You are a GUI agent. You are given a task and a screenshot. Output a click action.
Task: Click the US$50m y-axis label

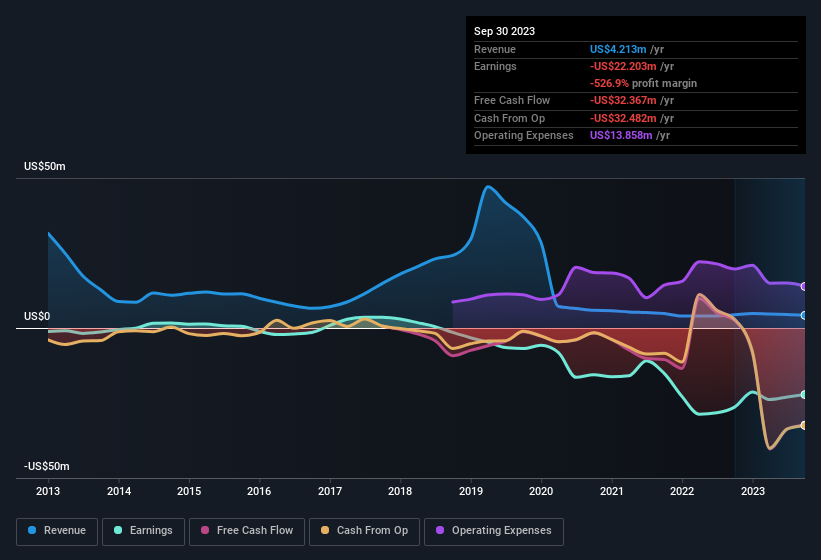click(x=45, y=166)
